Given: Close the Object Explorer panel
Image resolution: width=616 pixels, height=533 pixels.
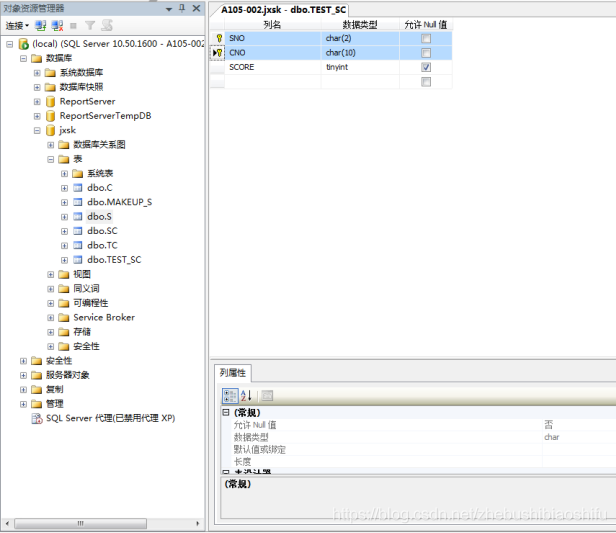Looking at the screenshot, I should 196,8.
